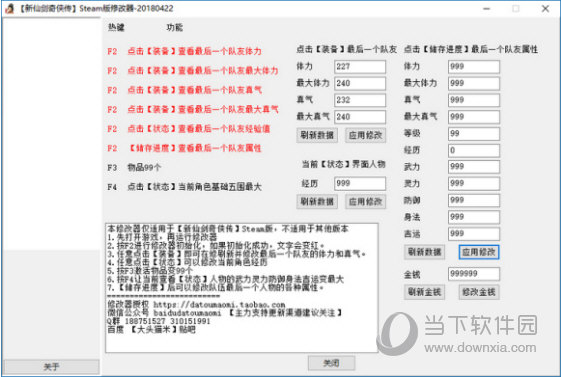Click the heading 点击【储存进度】最后一个队友属性
The height and width of the screenshot is (377, 561).
(471, 49)
